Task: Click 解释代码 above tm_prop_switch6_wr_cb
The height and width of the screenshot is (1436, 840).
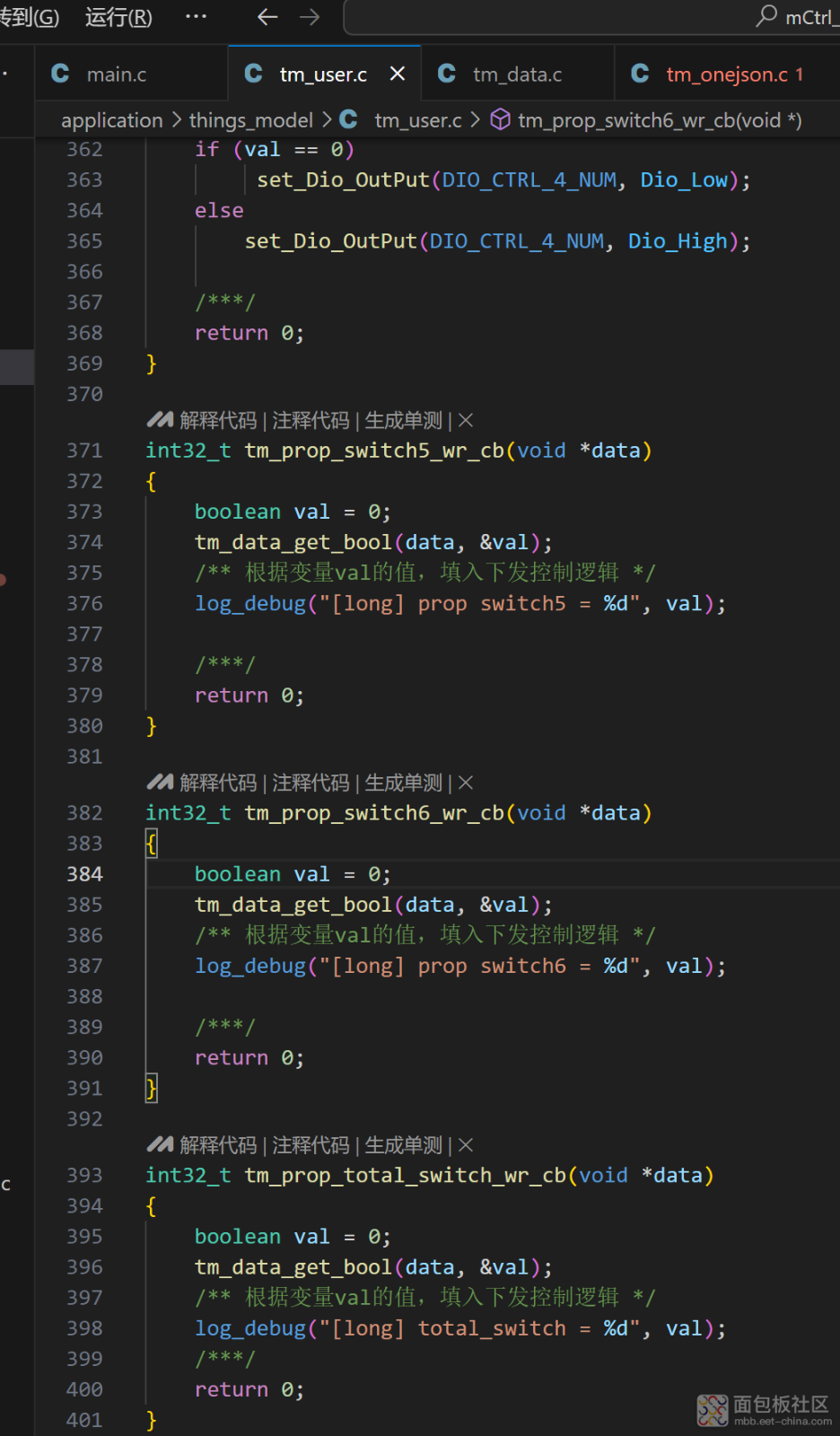Action: pyautogui.click(x=218, y=783)
